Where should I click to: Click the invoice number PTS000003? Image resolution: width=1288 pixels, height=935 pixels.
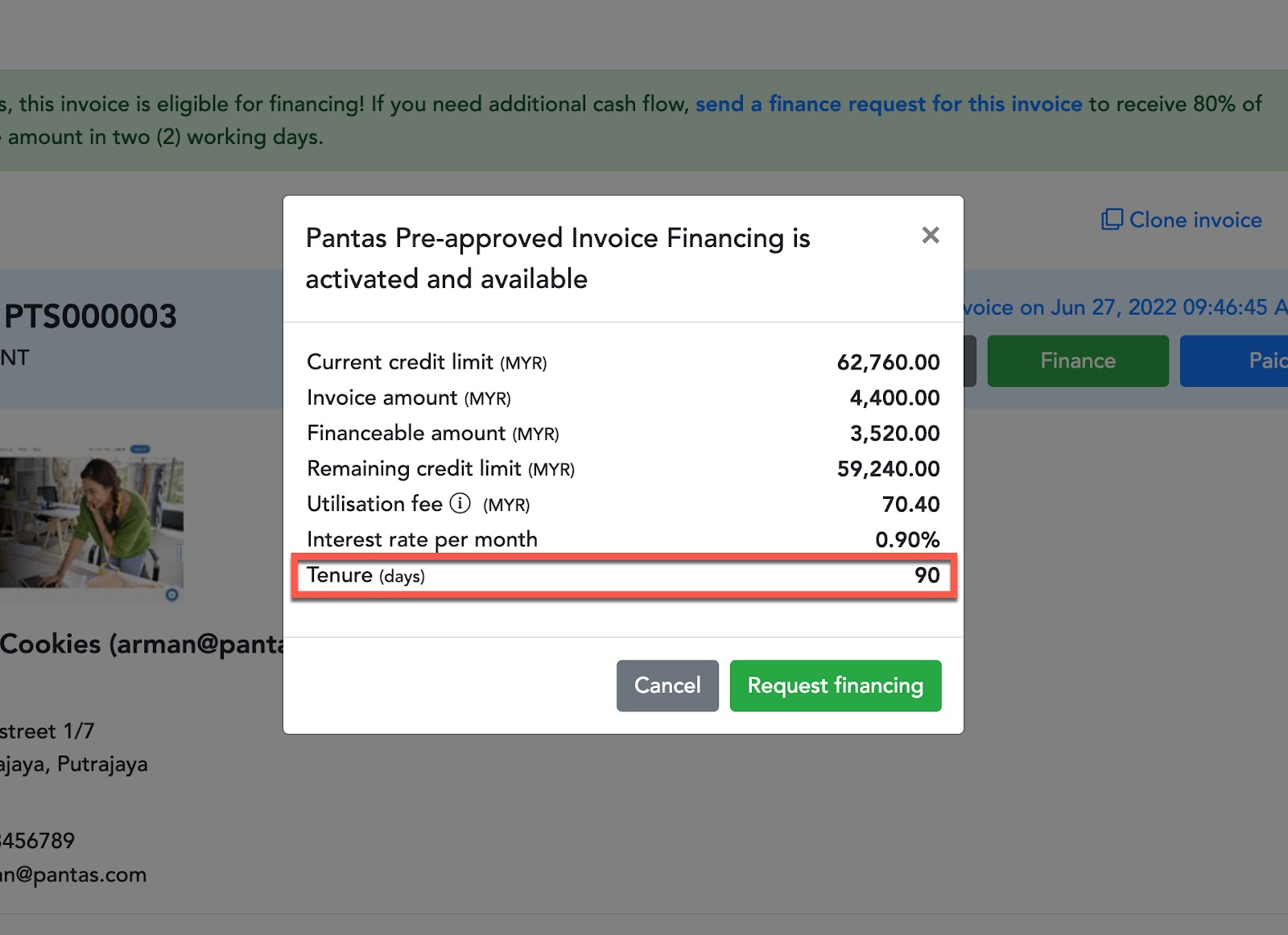(90, 316)
